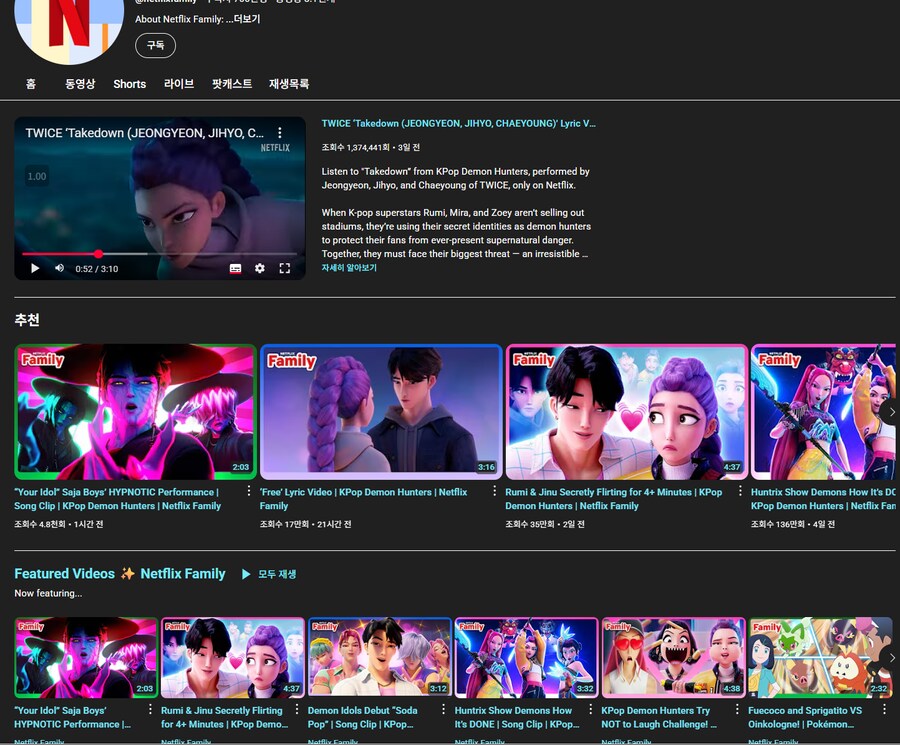Open Rumi & Jinu Secretly Flirting title in 추천

point(614,499)
